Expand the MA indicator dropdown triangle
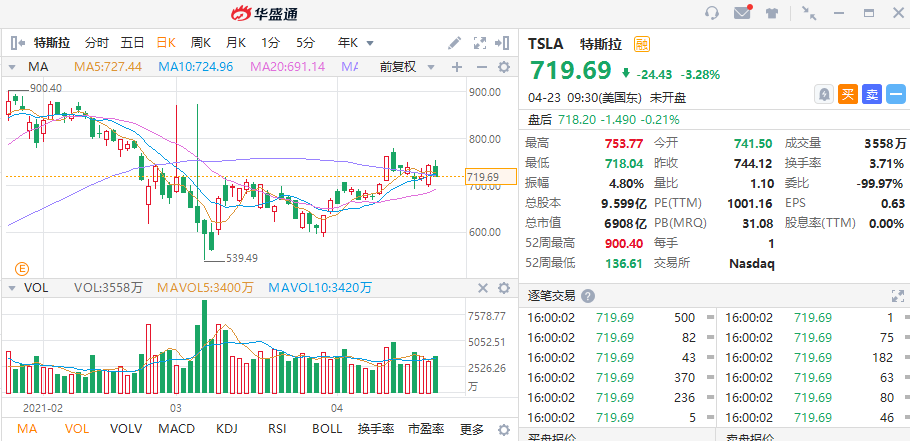The height and width of the screenshot is (441, 910). (x=10, y=67)
